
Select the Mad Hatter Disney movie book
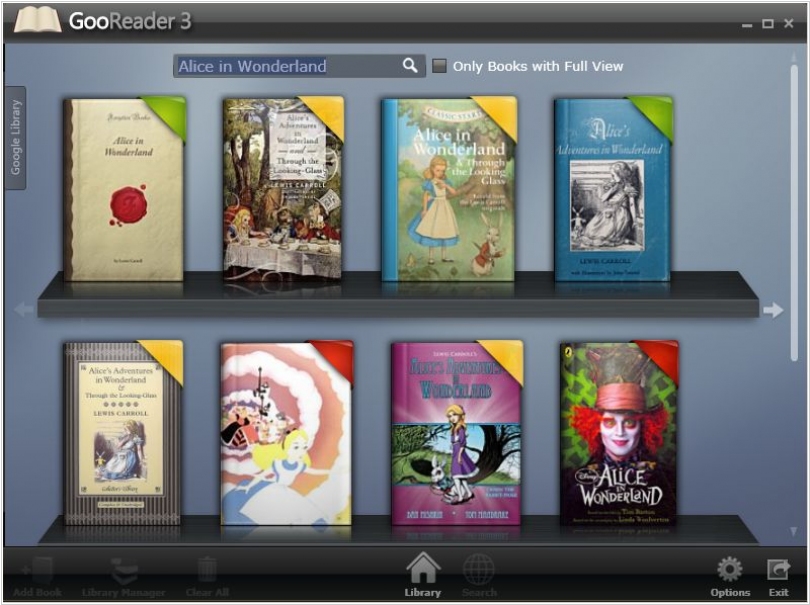pyautogui.click(x=618, y=432)
